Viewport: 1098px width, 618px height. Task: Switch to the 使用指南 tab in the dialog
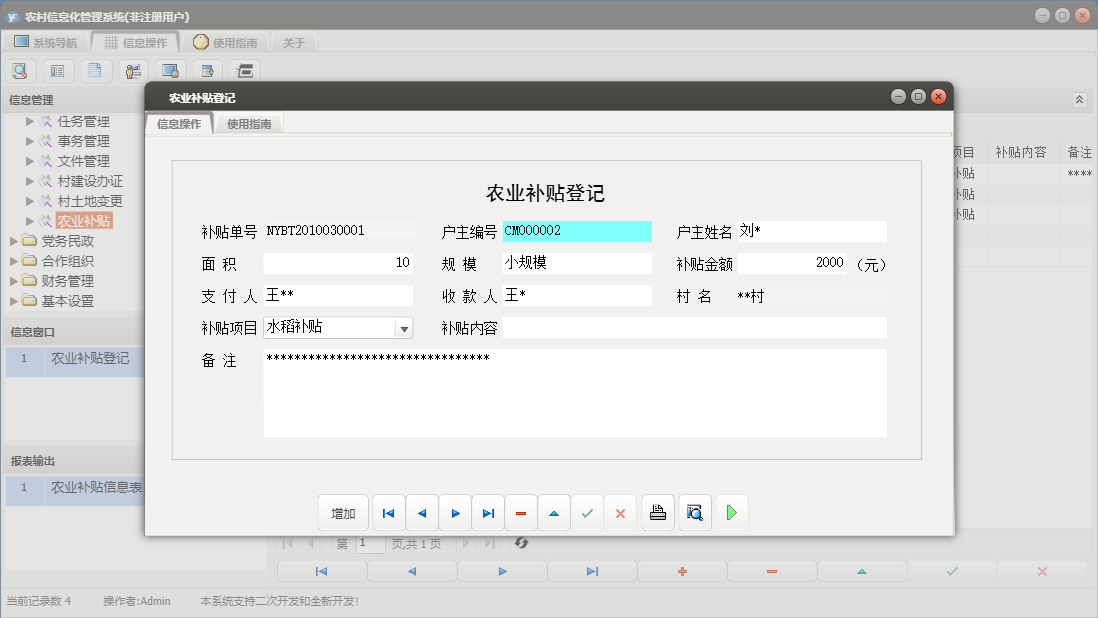tap(248, 123)
